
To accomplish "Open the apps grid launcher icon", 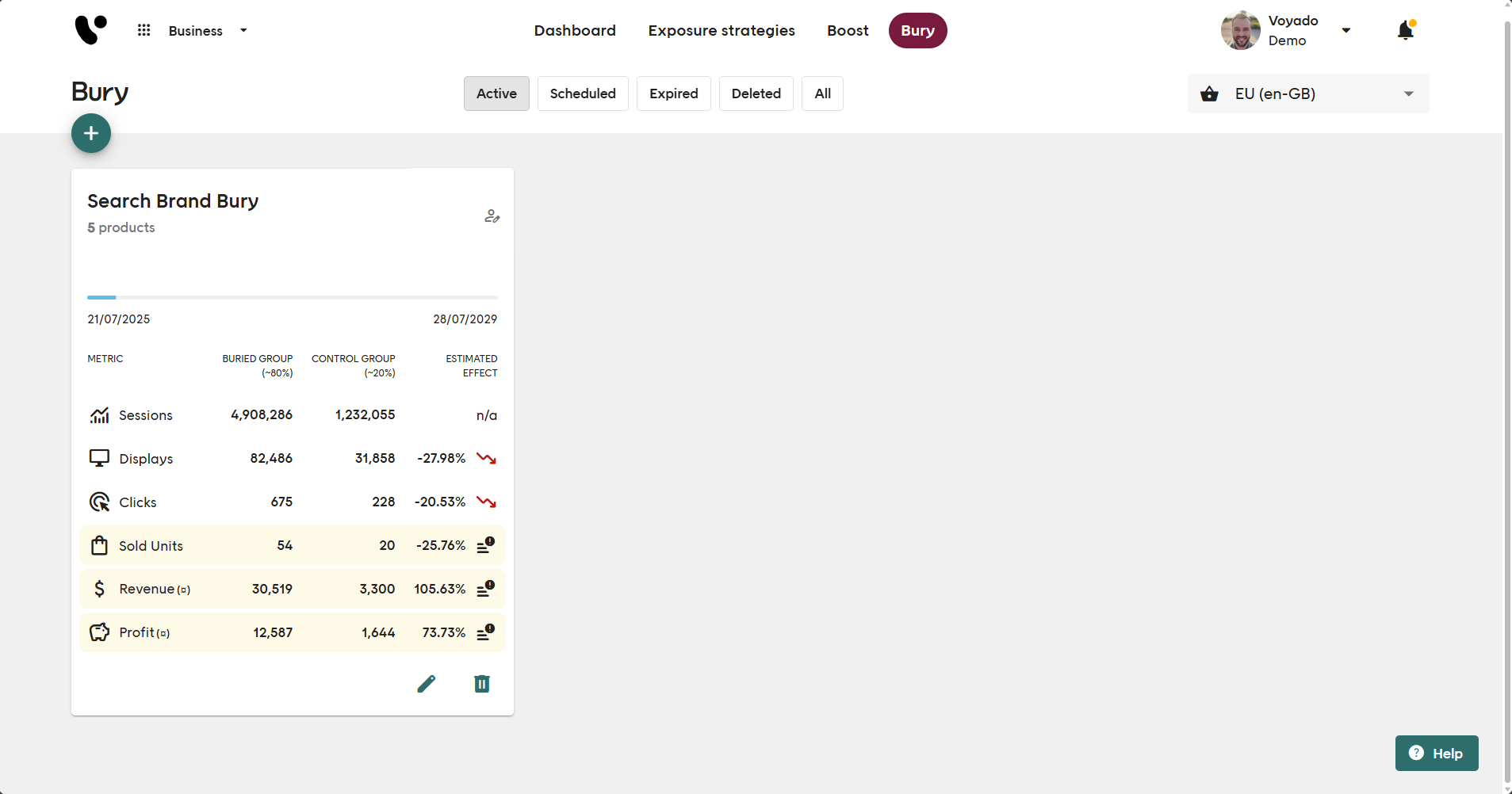I will coord(144,30).
